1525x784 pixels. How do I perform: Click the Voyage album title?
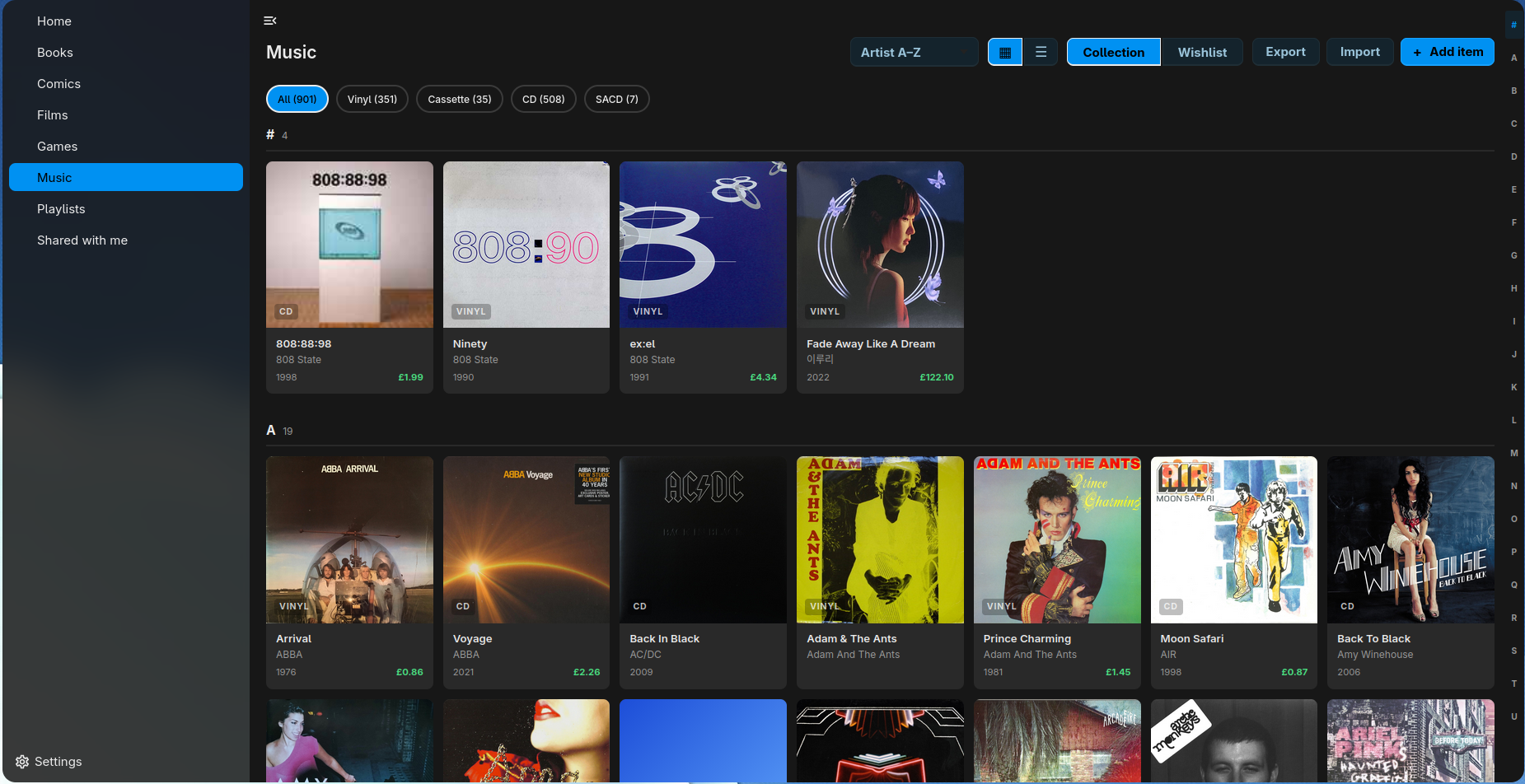click(x=472, y=639)
